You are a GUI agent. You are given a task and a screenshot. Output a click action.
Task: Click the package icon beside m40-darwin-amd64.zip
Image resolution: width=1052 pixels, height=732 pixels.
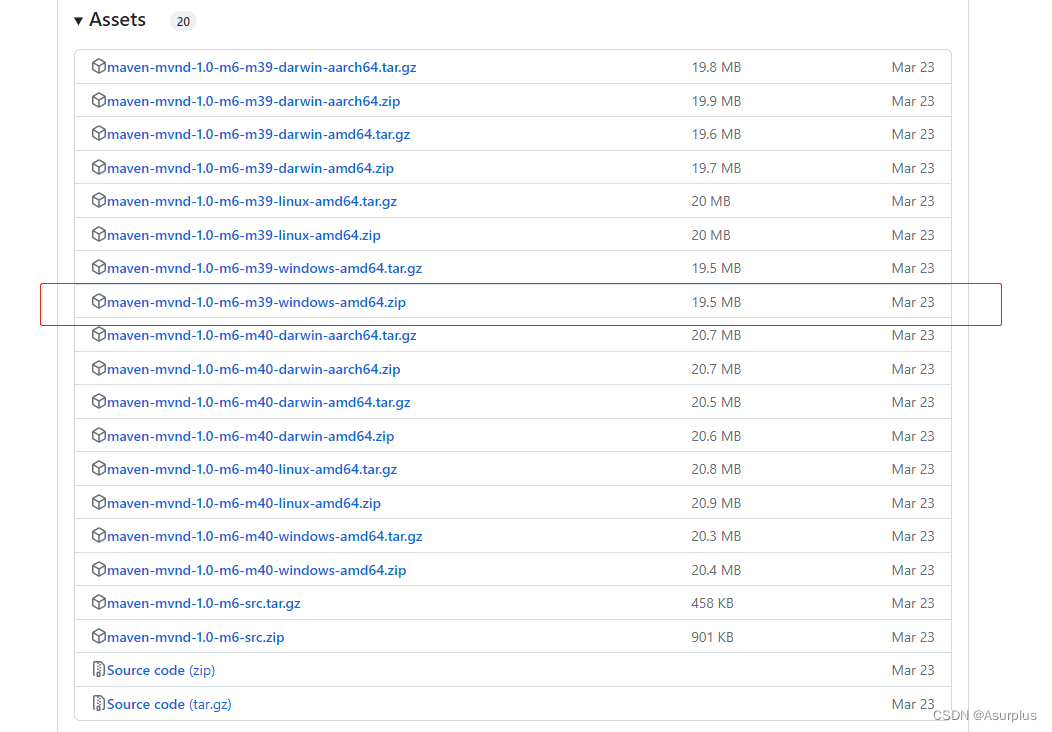point(99,435)
